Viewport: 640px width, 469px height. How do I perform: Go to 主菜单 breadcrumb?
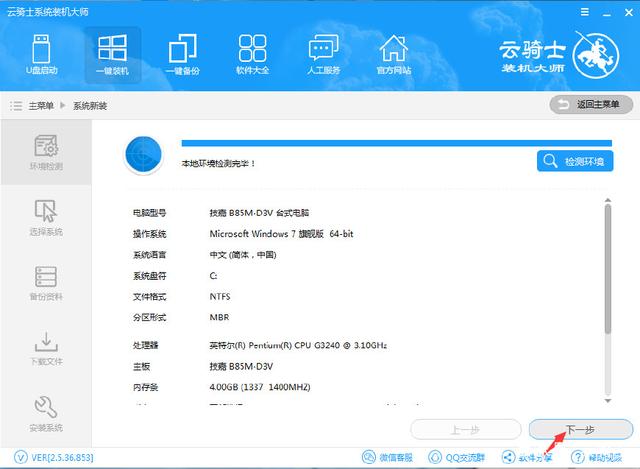point(41,106)
